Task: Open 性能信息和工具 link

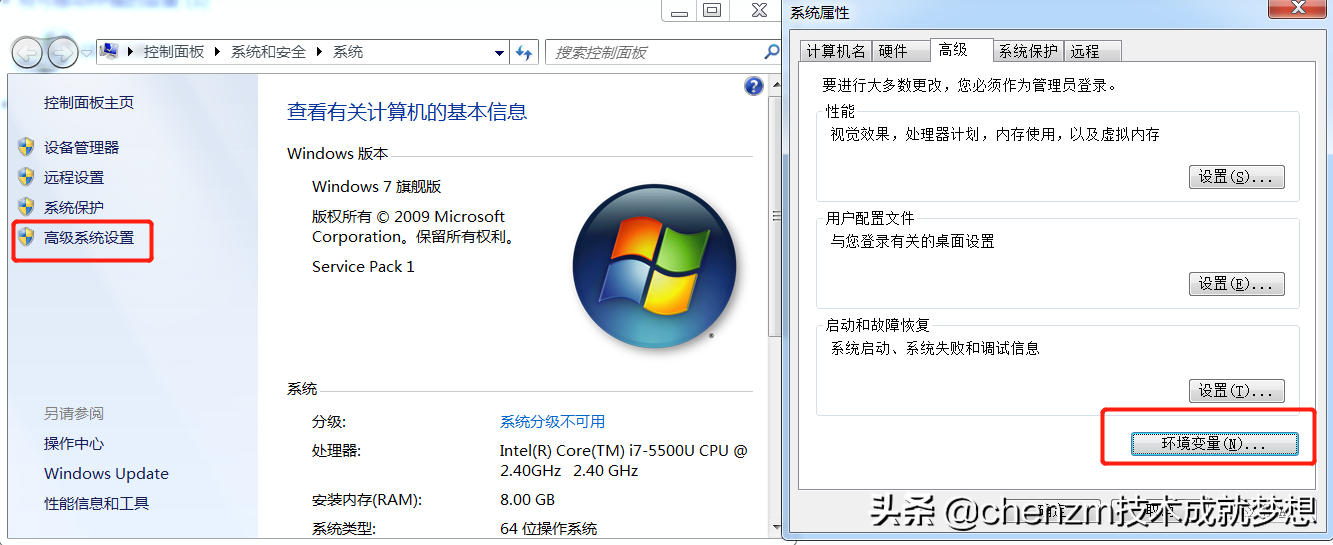Action: point(96,503)
